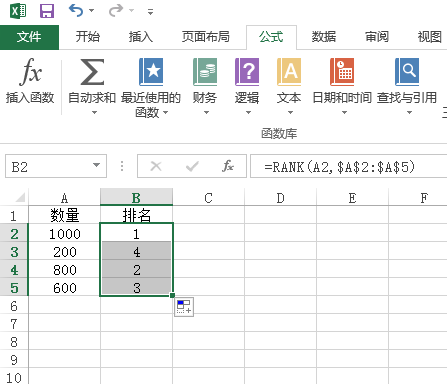Expand the 文本 dropdown arrow
This screenshot has height=384, width=447.
290,113
